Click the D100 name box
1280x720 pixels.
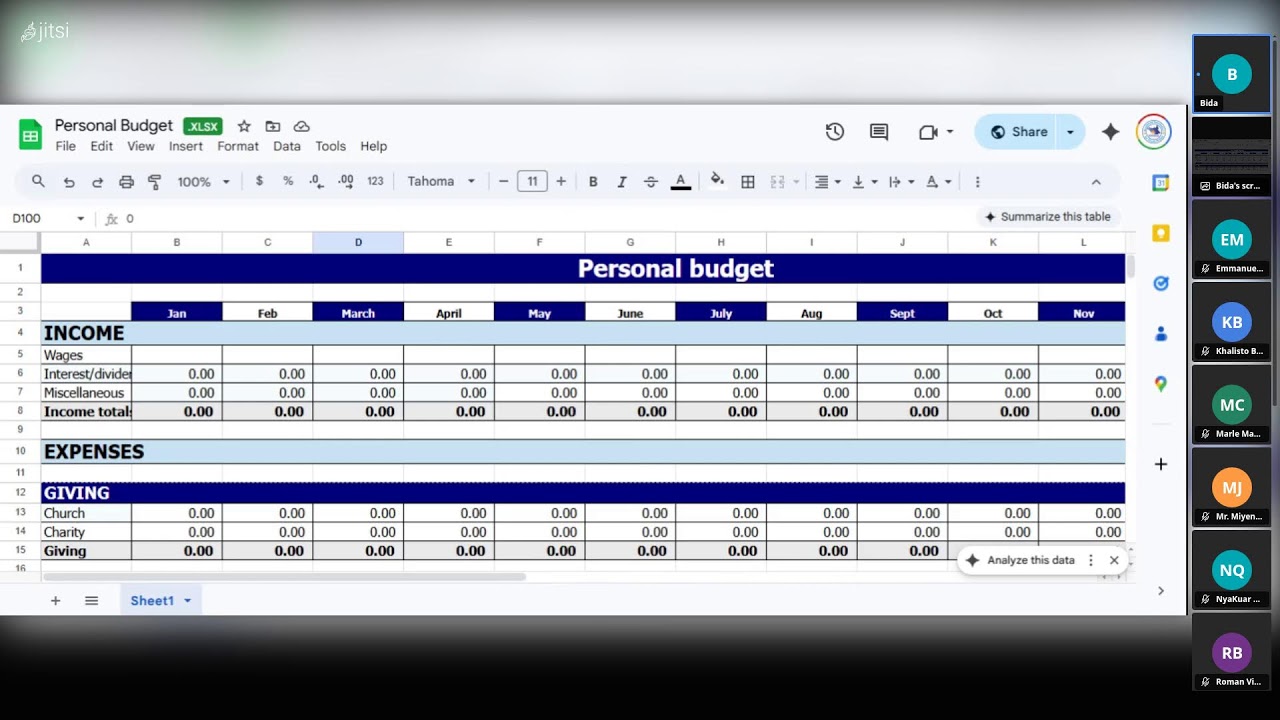coord(48,218)
